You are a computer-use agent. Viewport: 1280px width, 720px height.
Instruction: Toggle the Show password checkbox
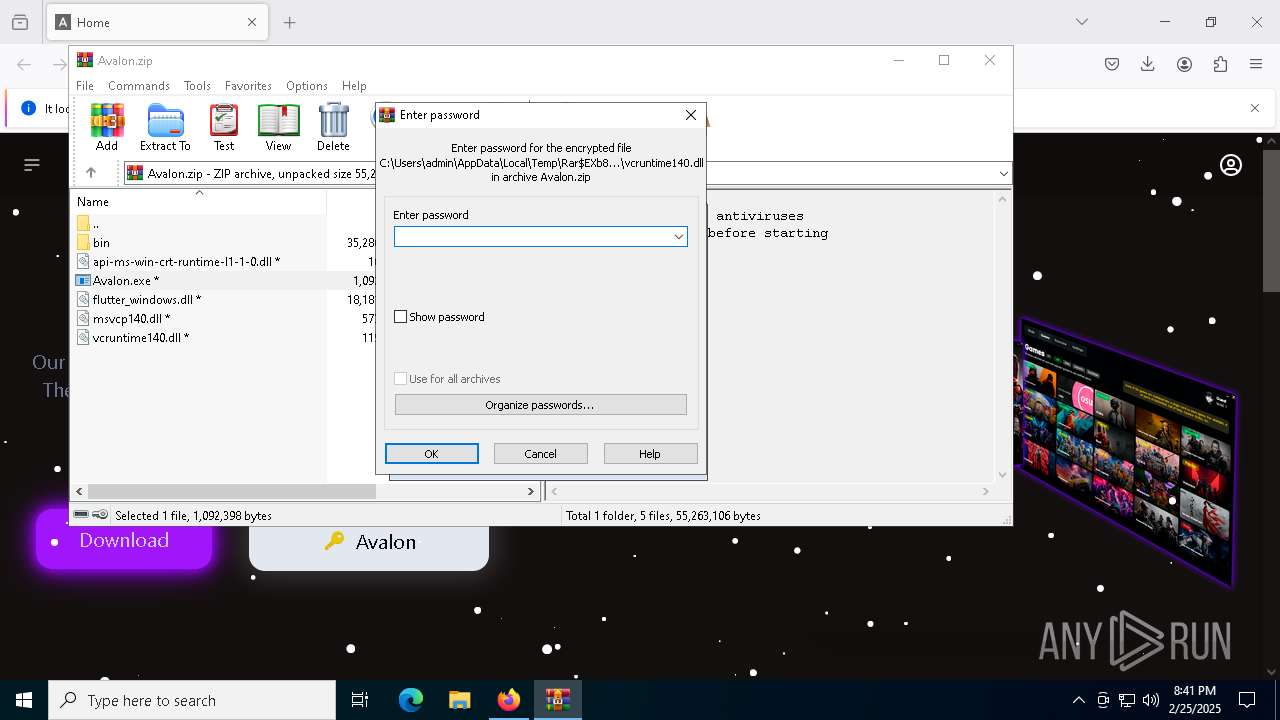click(x=400, y=317)
